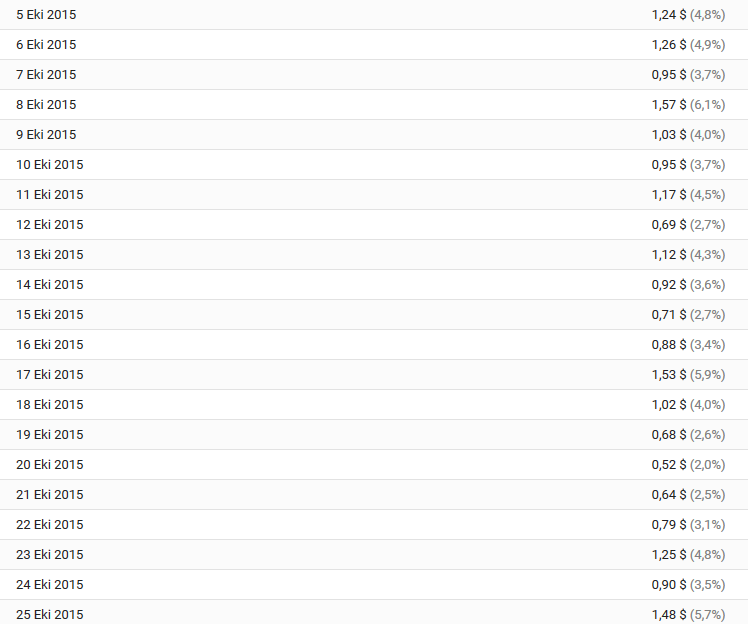Select the 22 Eki 2015 row
Image resolution: width=748 pixels, height=624 pixels.
pos(374,525)
